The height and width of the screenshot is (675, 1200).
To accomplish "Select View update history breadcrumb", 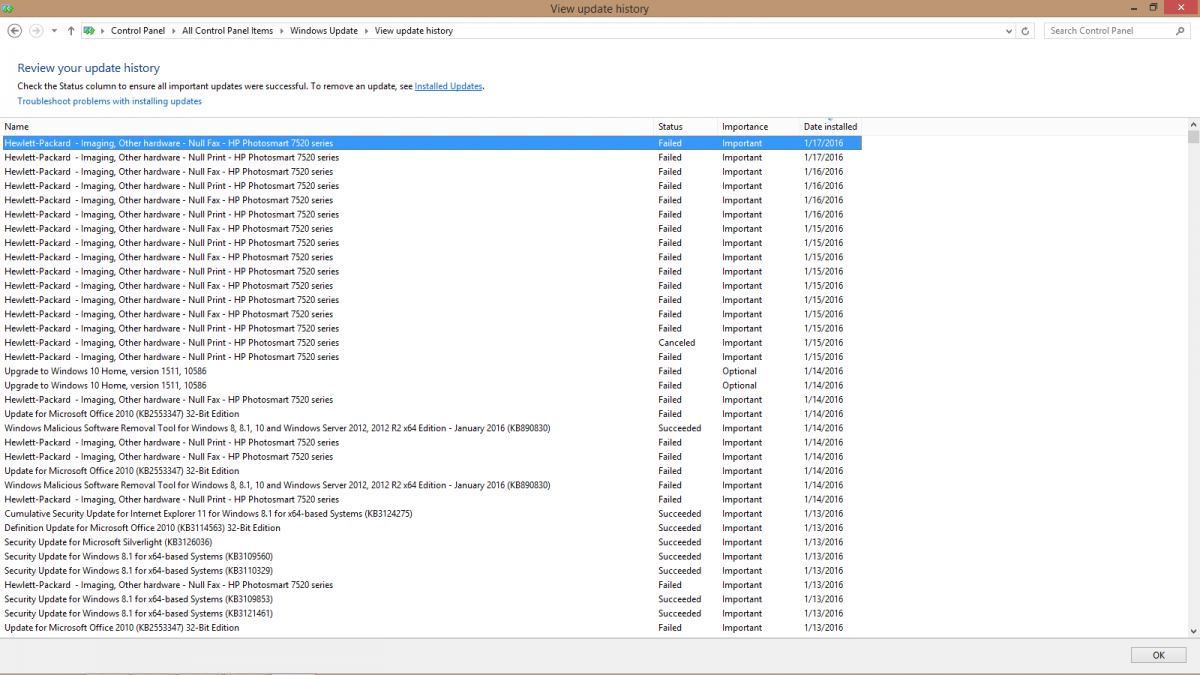I will point(414,31).
